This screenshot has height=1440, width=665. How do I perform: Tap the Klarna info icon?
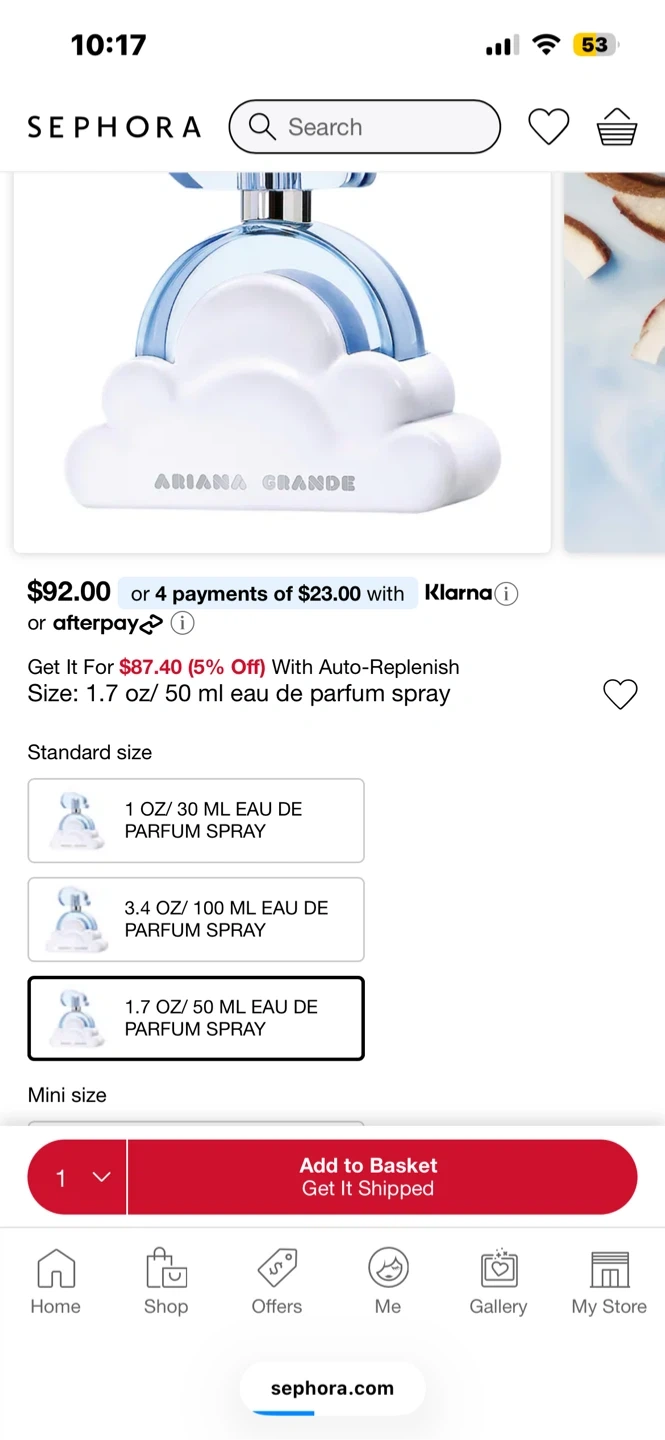pos(507,594)
